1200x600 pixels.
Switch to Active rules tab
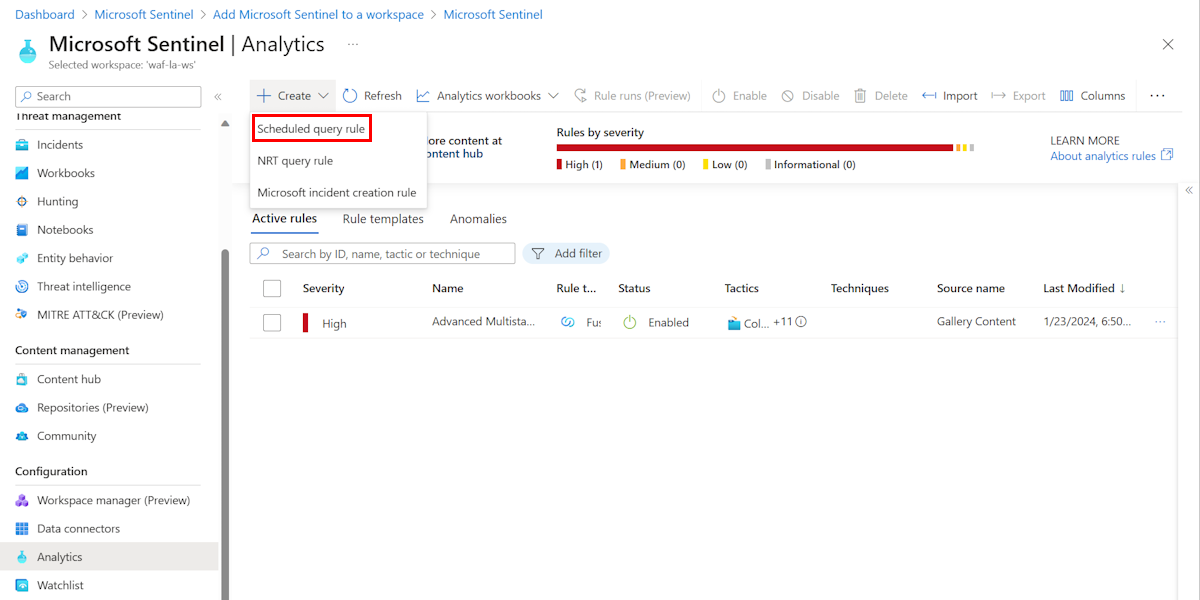[284, 219]
